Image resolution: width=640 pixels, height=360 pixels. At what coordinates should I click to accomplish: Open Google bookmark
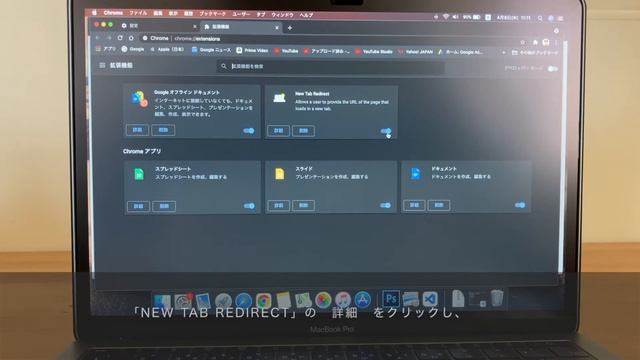click(133, 49)
